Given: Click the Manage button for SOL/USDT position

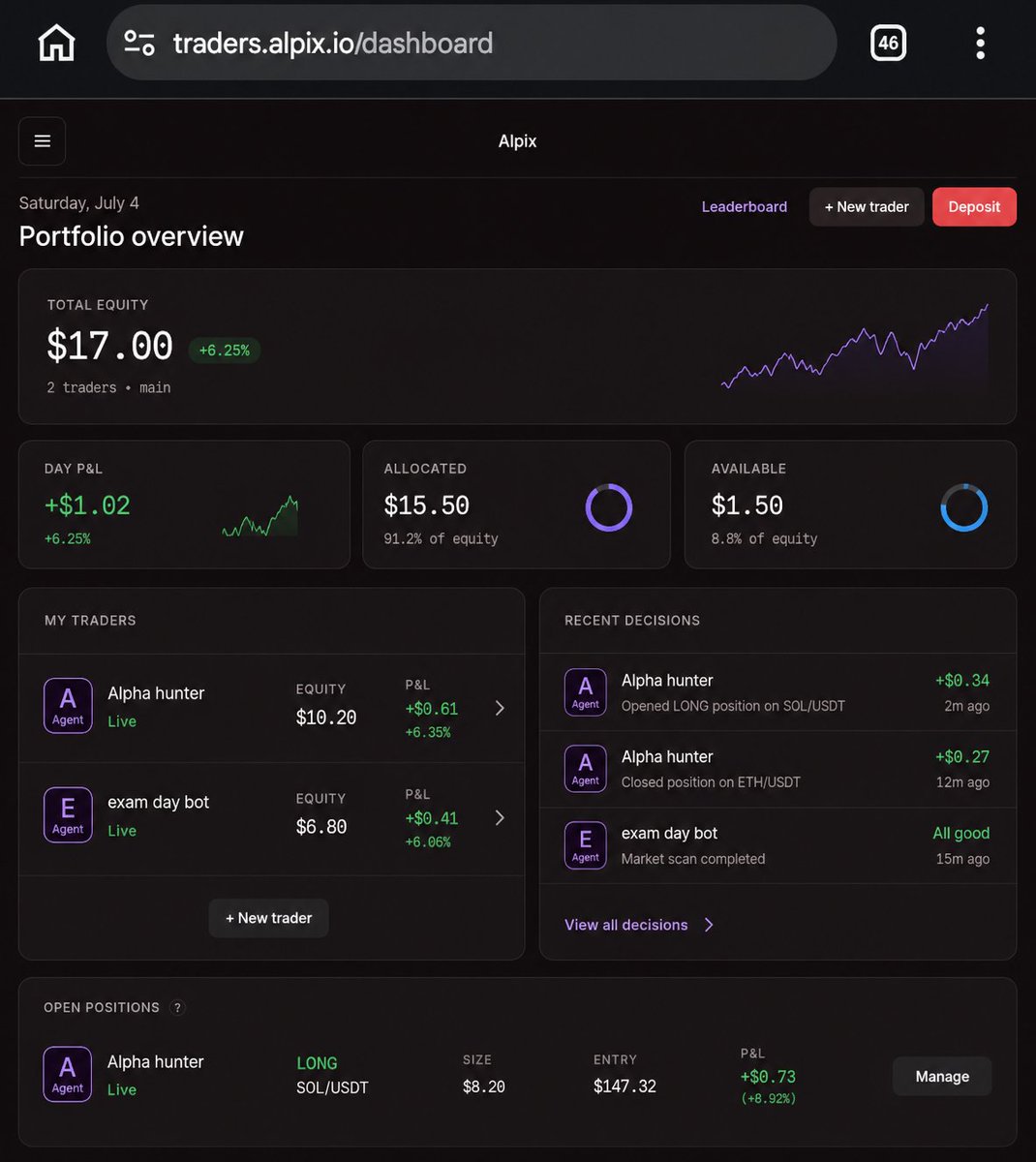Looking at the screenshot, I should 942,1077.
